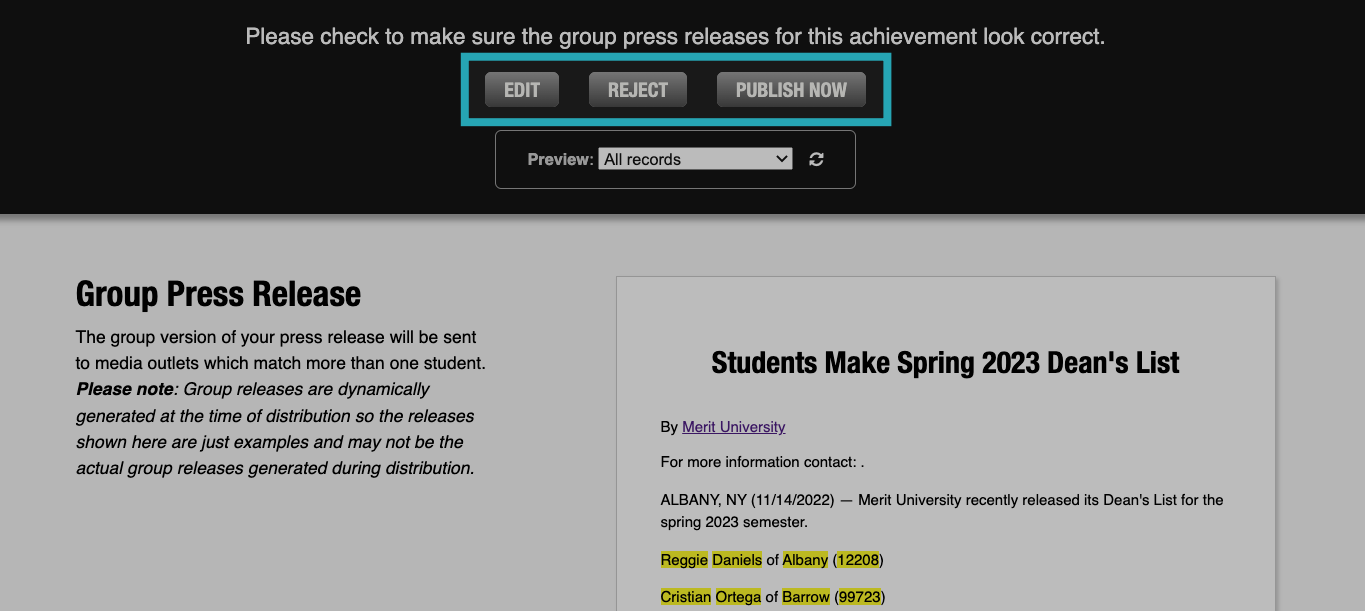Select the highlighted city Barrow
Screen dimensions: 1365x611
pos(805,596)
